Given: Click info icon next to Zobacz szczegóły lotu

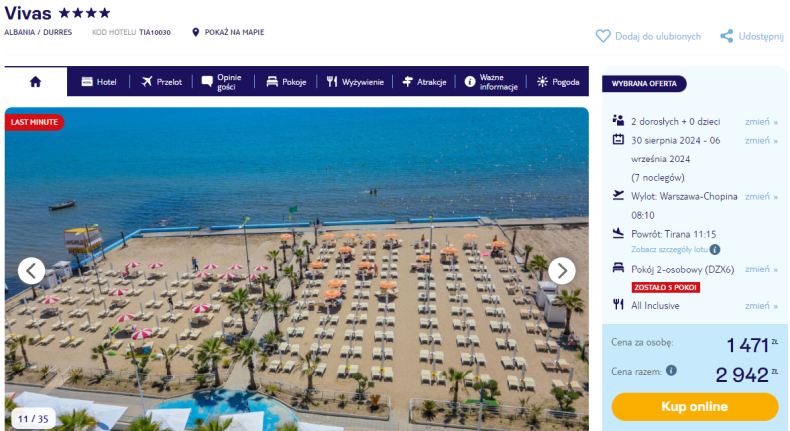Looking at the screenshot, I should click(x=715, y=250).
